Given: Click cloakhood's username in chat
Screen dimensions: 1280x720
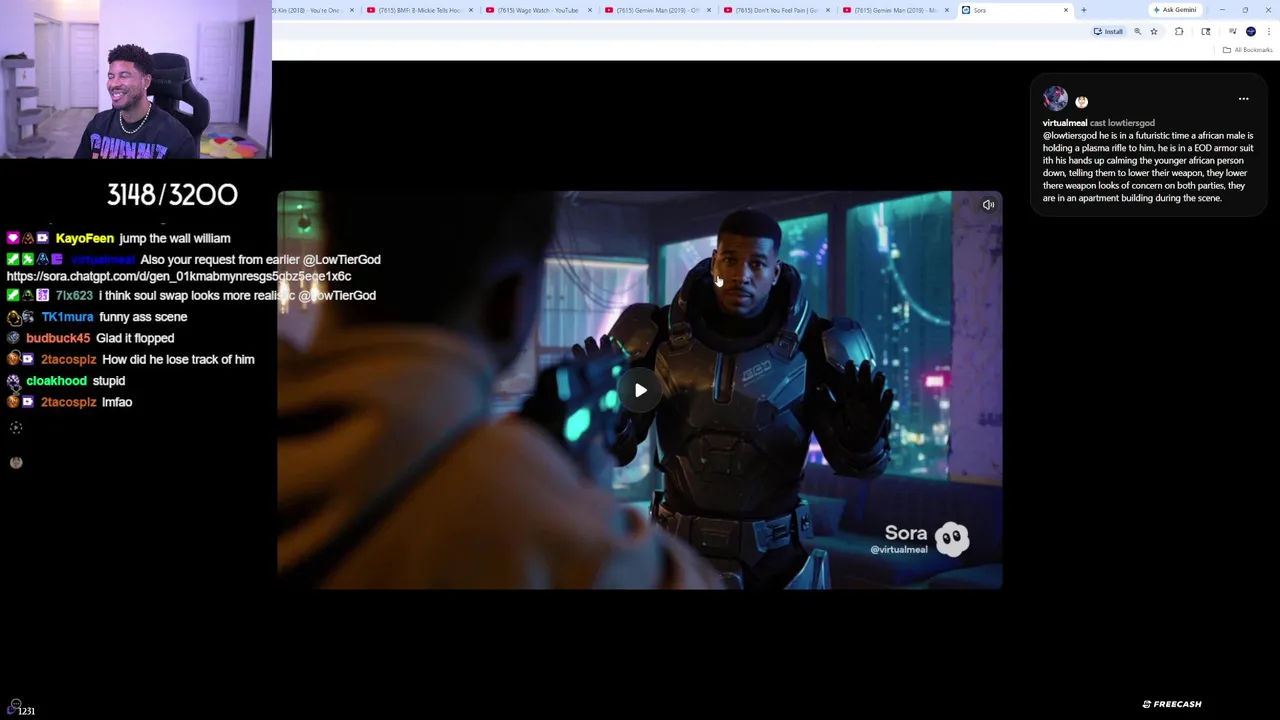Looking at the screenshot, I should [x=56, y=381].
